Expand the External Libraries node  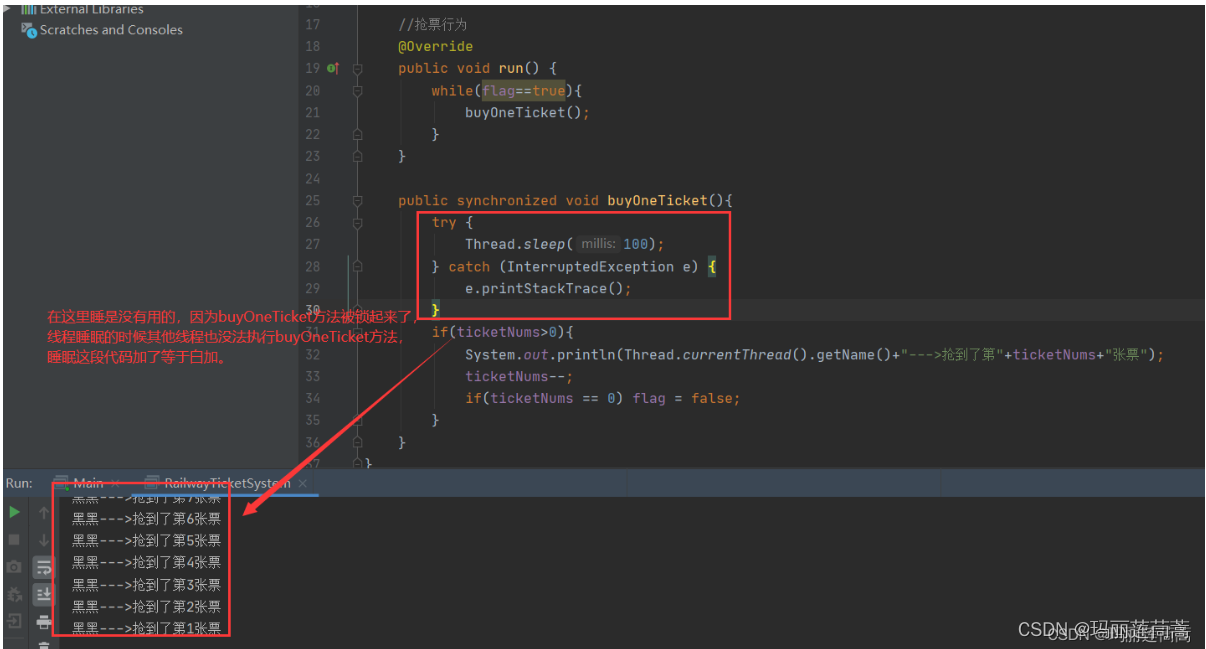(9, 9)
